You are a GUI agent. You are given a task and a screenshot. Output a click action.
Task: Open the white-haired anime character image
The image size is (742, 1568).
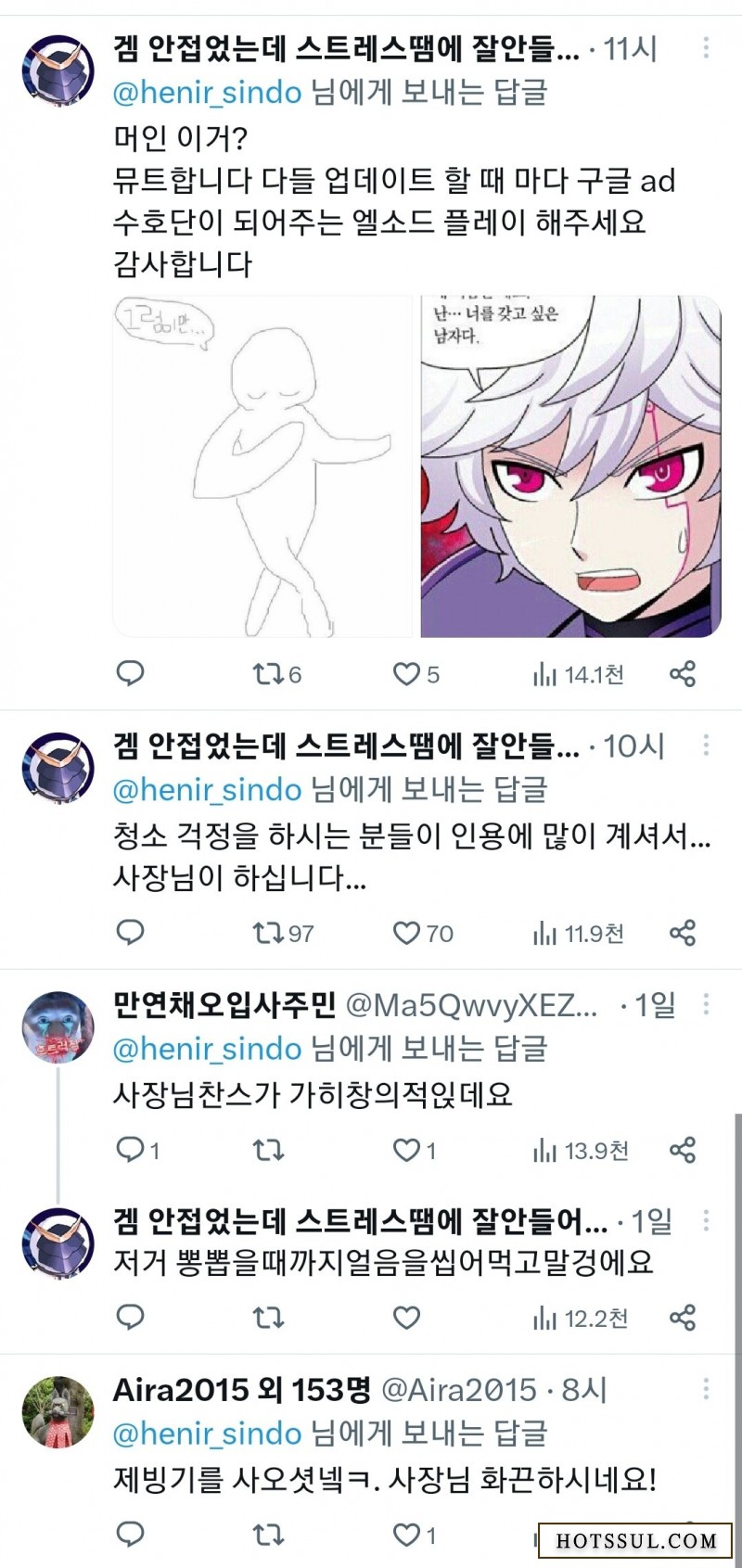point(570,466)
